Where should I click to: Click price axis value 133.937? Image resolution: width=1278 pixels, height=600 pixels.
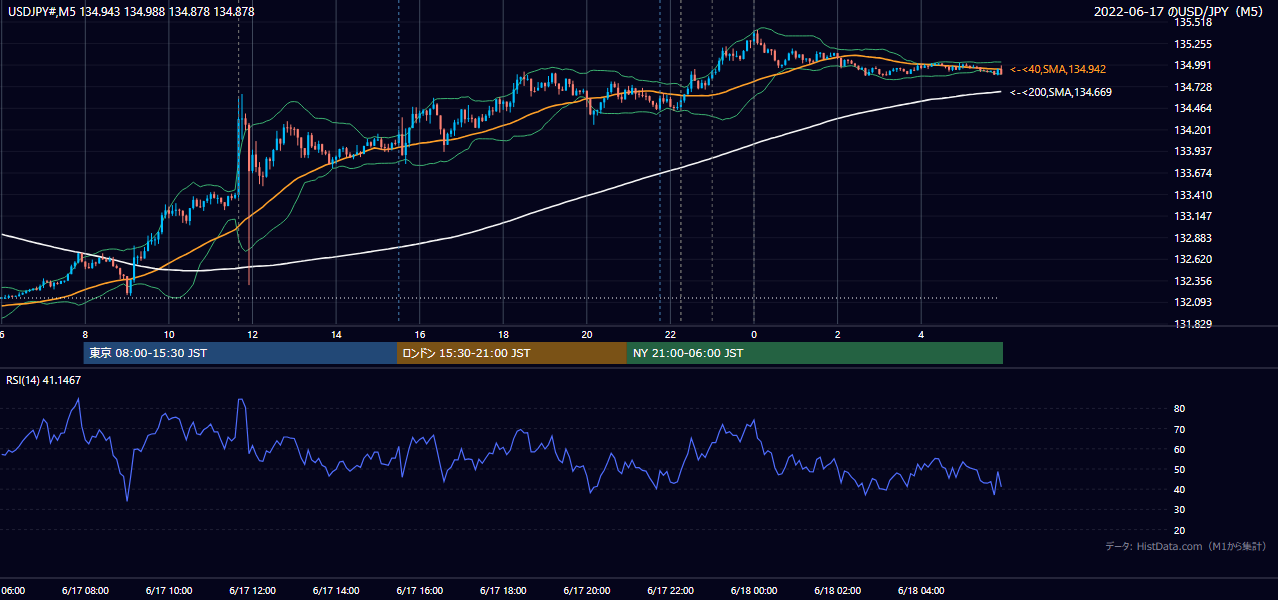1194,151
